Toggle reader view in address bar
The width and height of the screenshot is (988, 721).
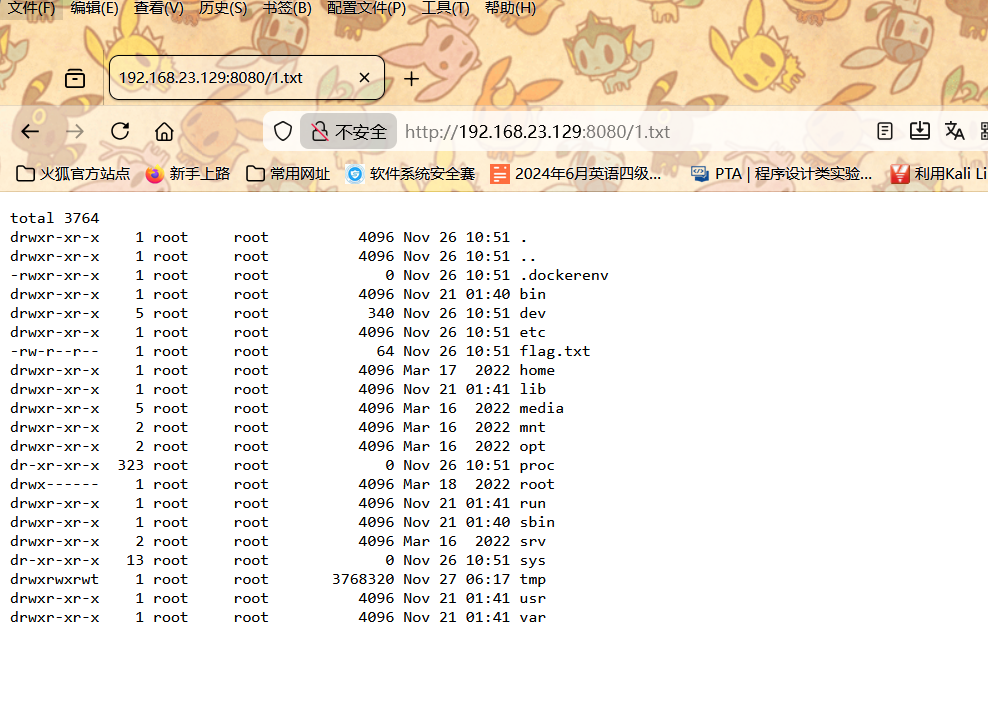(885, 132)
